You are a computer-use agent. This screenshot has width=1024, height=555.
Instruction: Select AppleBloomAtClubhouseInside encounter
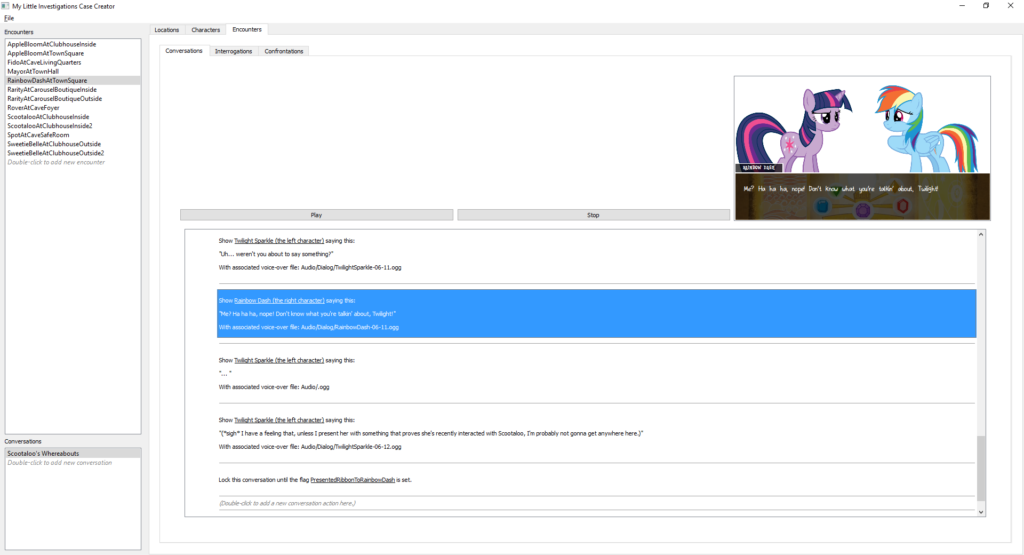point(72,44)
